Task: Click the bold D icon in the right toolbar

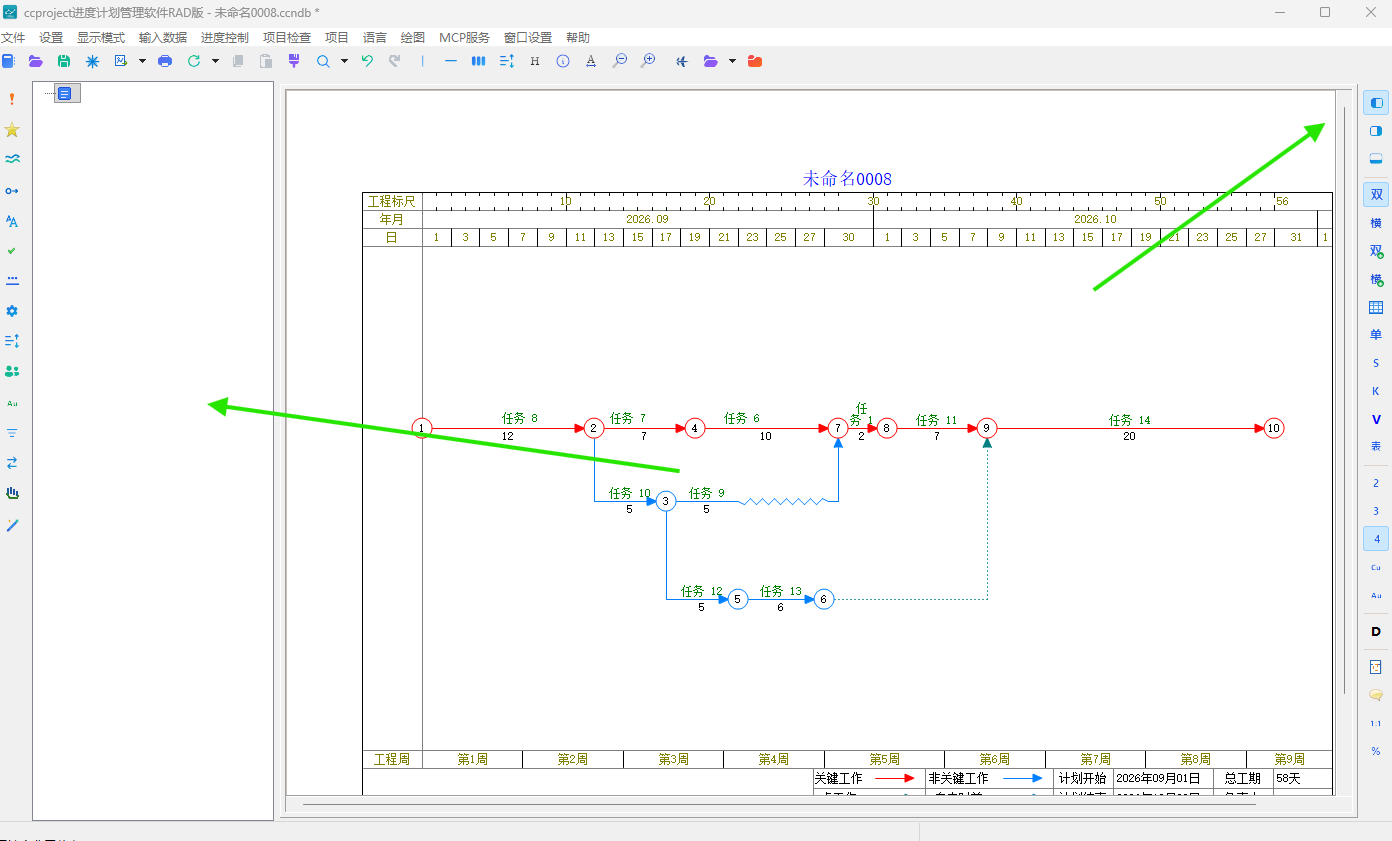Action: (1376, 631)
